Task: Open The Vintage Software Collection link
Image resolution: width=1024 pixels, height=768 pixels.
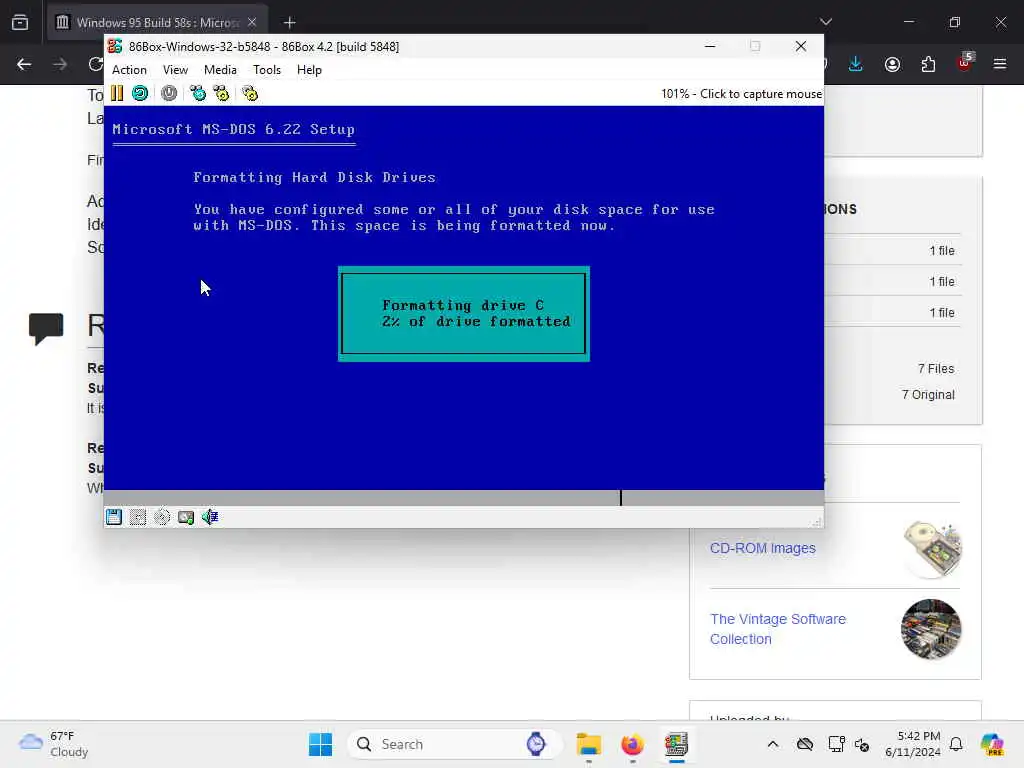Action: [778, 629]
